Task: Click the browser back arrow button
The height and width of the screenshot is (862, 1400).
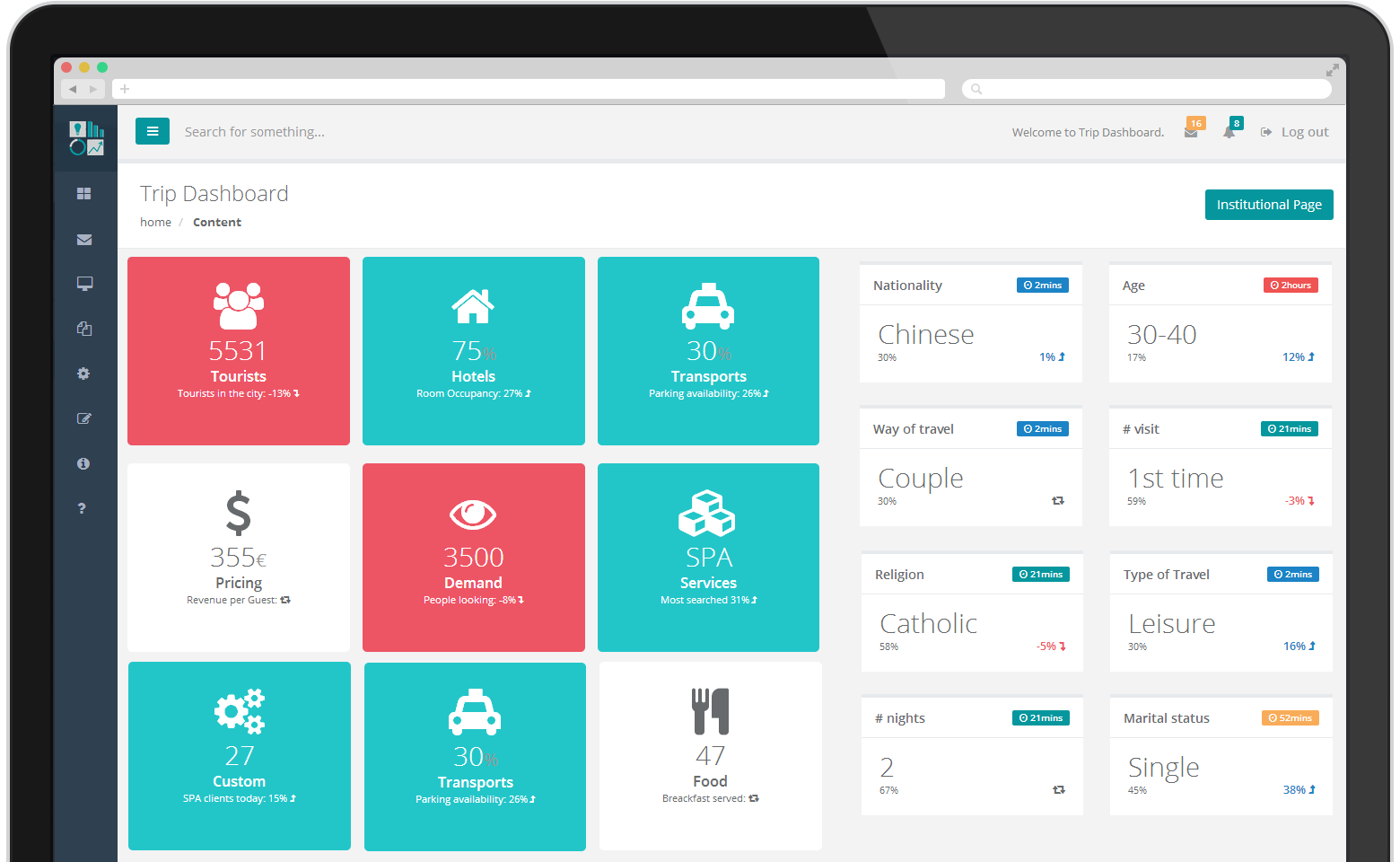Action: 73,89
